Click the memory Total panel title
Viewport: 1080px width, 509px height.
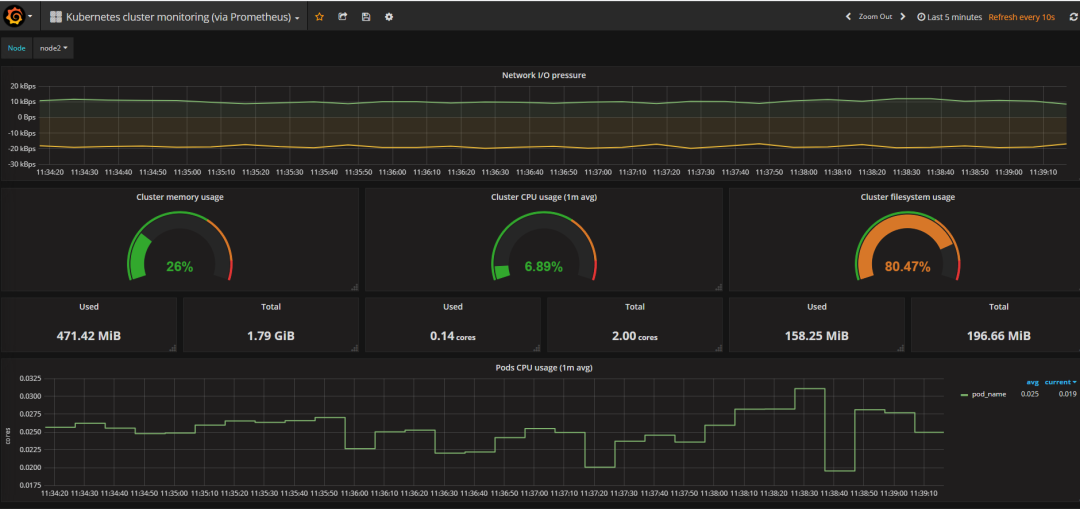click(x=271, y=307)
